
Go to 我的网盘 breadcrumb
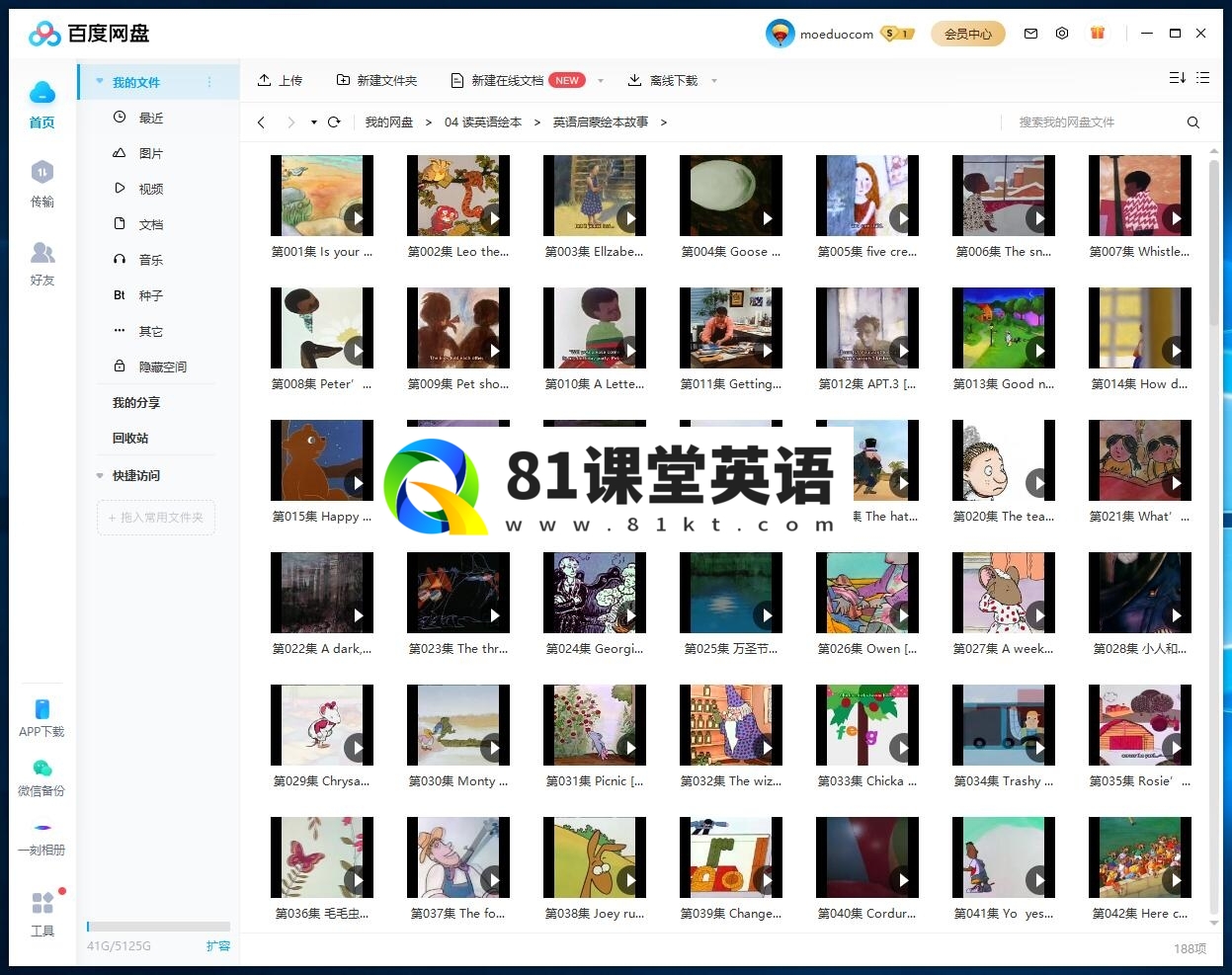pos(389,122)
